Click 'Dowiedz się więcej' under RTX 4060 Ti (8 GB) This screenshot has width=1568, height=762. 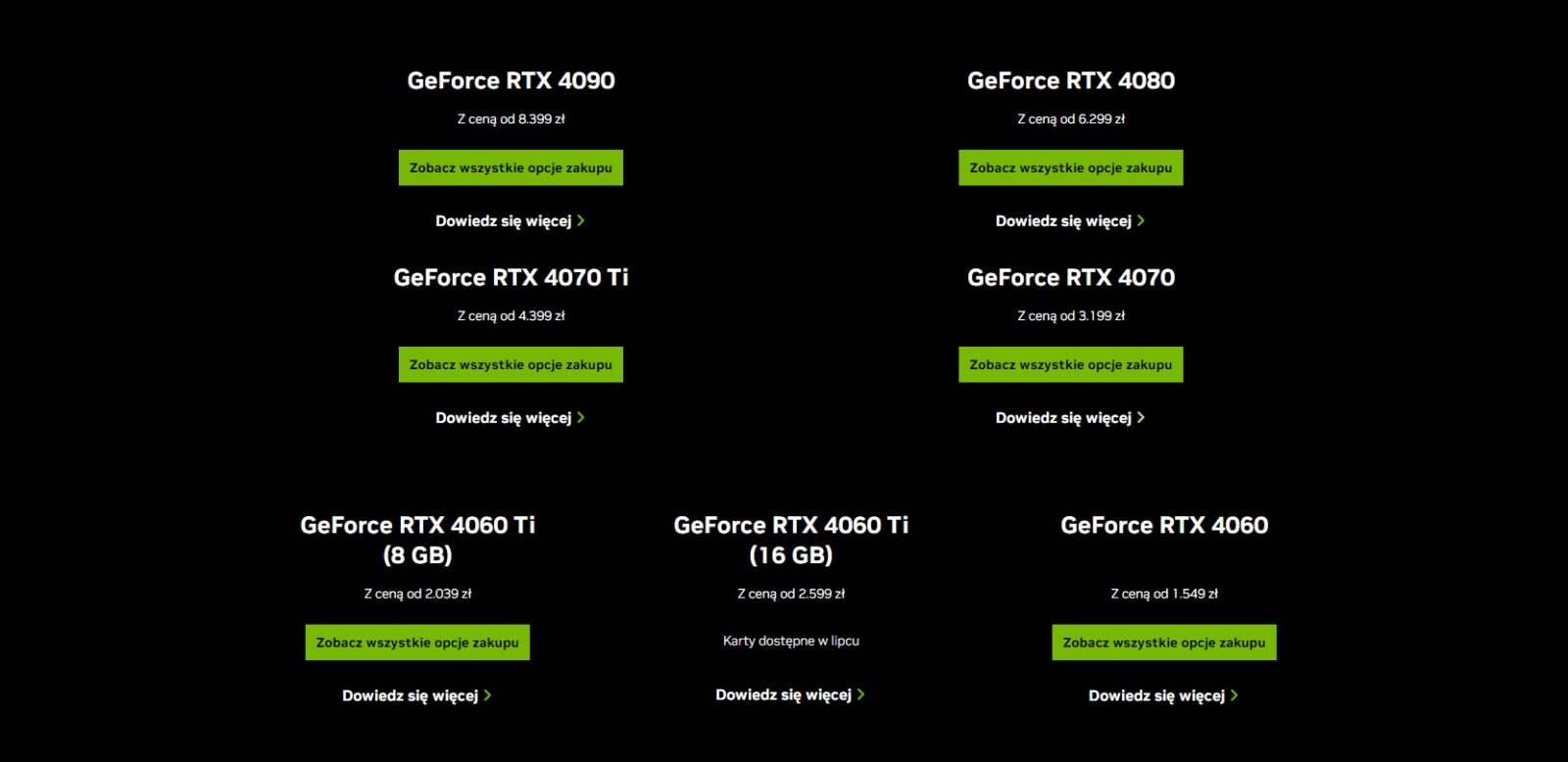pos(410,696)
